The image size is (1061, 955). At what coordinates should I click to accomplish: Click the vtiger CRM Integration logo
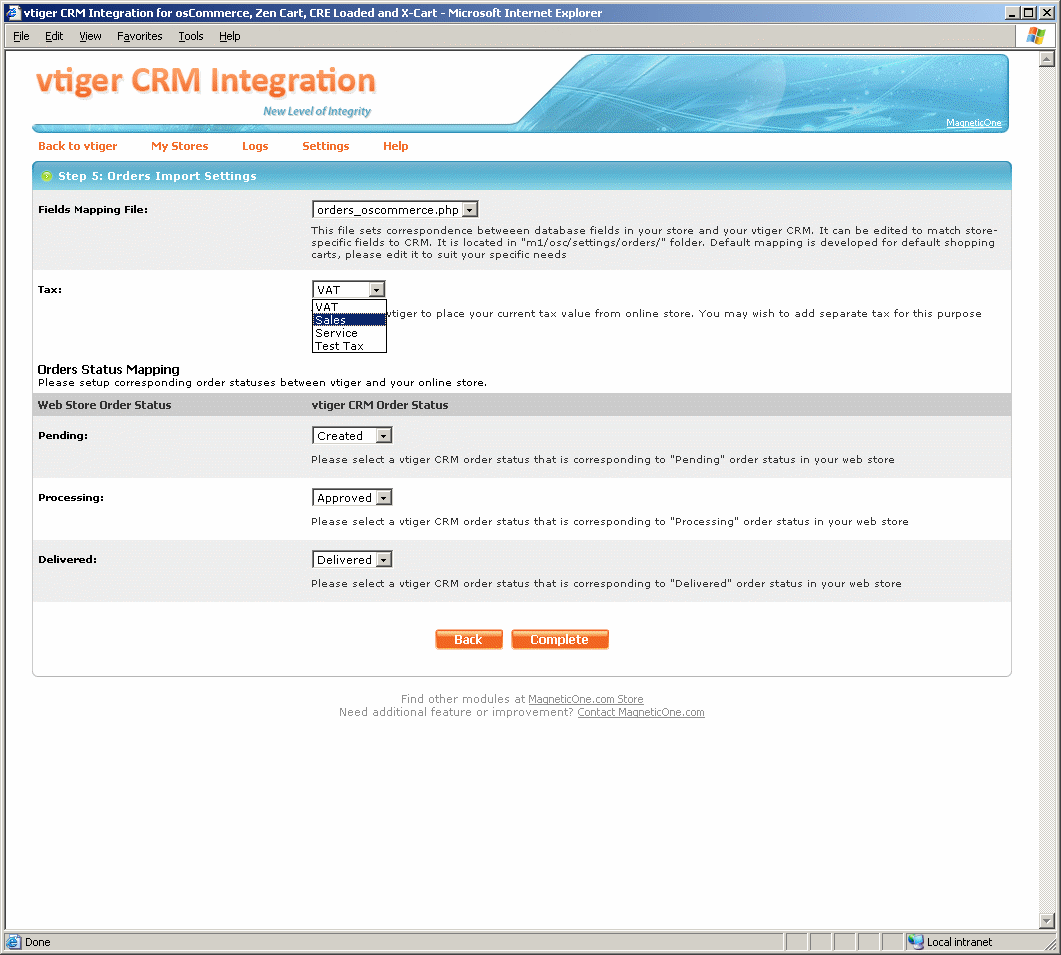[206, 81]
